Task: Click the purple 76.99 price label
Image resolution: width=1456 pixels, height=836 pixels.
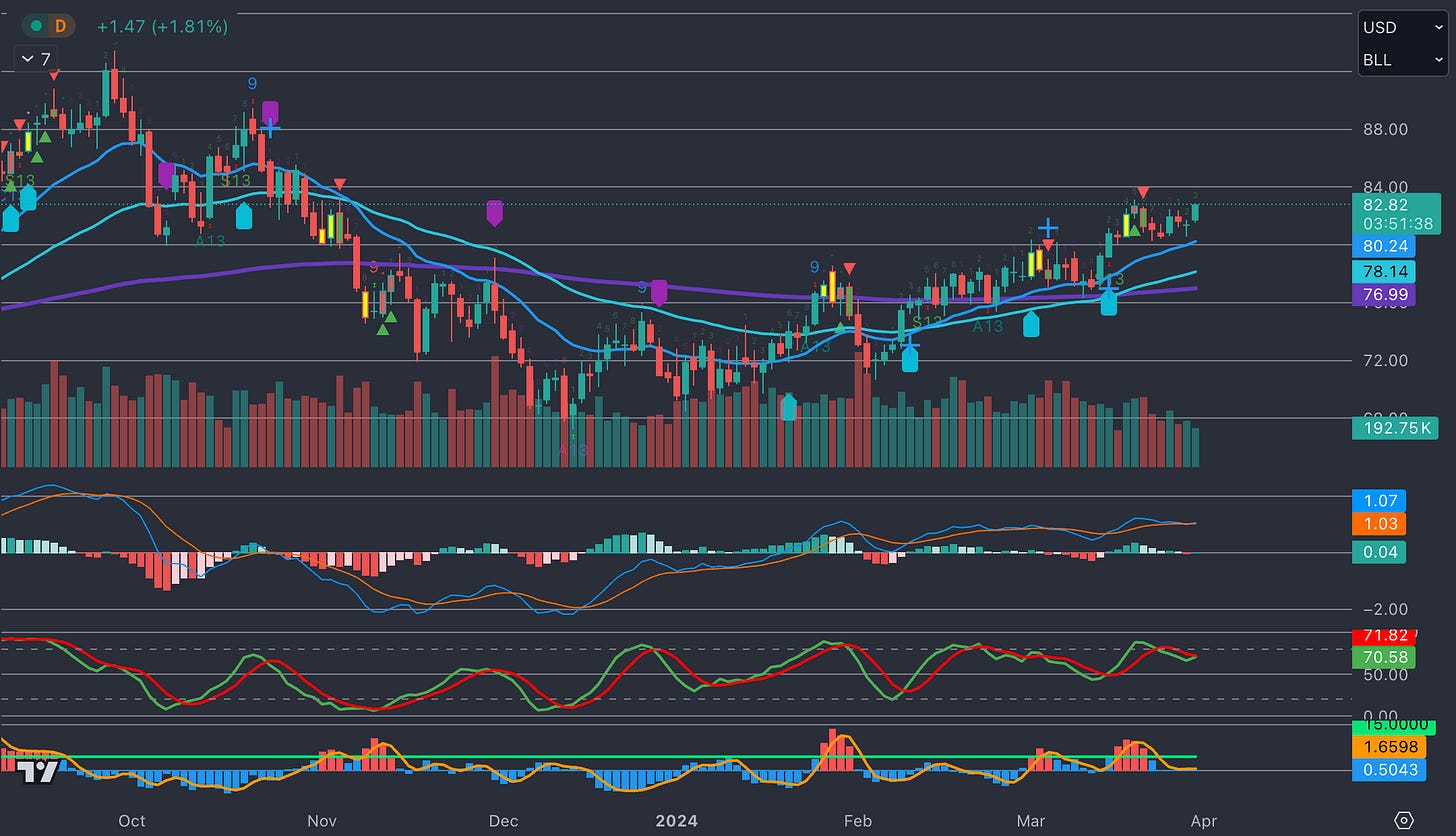Action: click(x=1383, y=295)
